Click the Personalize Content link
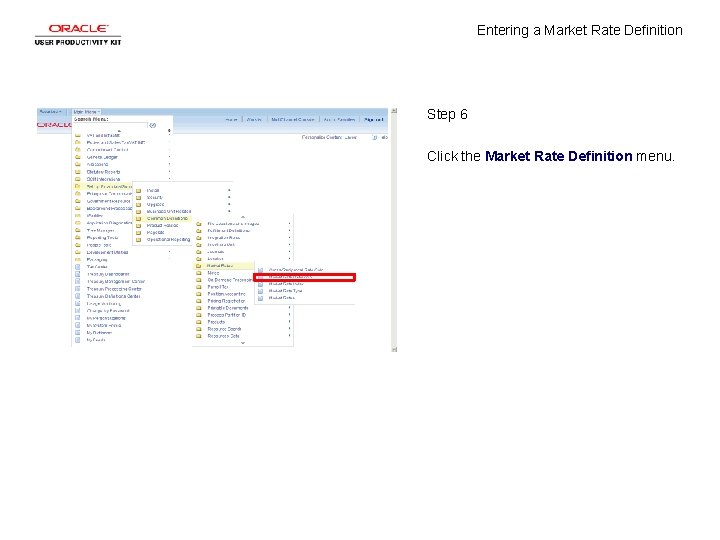Image resolution: width=720 pixels, height=540 pixels. tap(322, 137)
